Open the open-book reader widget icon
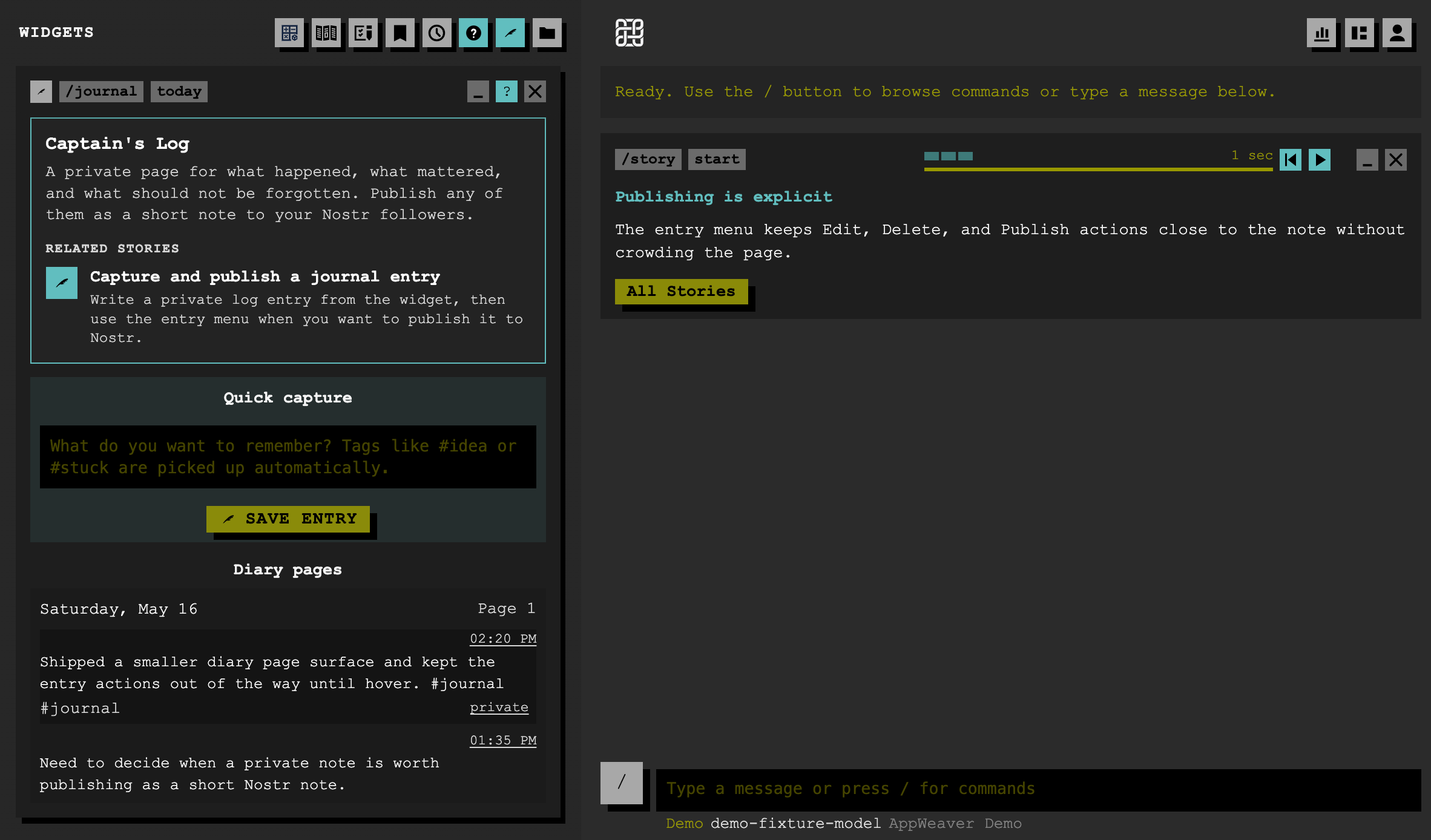This screenshot has height=840, width=1431. pyautogui.click(x=326, y=33)
